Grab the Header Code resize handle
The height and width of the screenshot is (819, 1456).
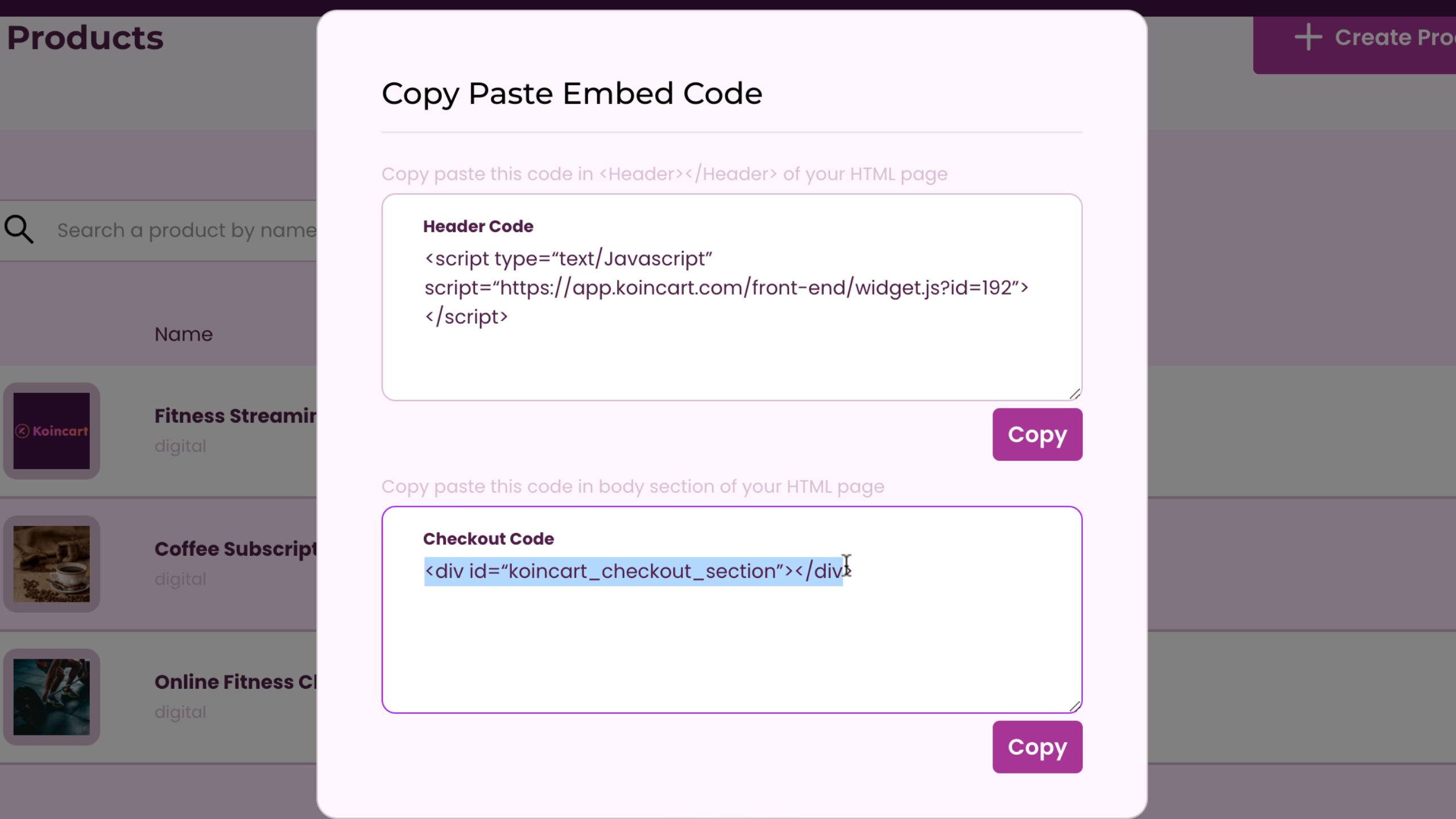1074,394
